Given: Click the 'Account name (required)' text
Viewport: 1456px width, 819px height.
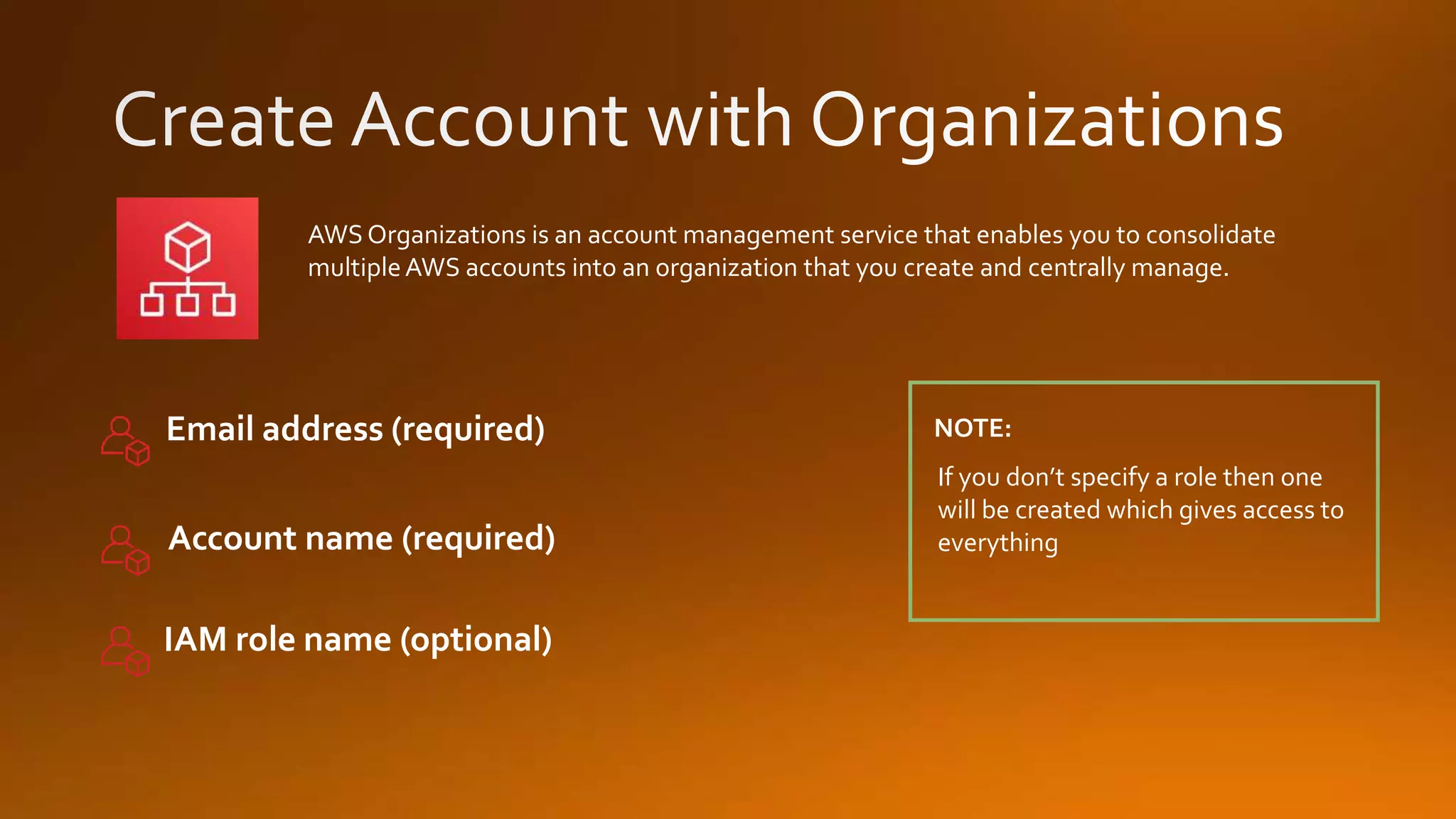Looking at the screenshot, I should (362, 539).
